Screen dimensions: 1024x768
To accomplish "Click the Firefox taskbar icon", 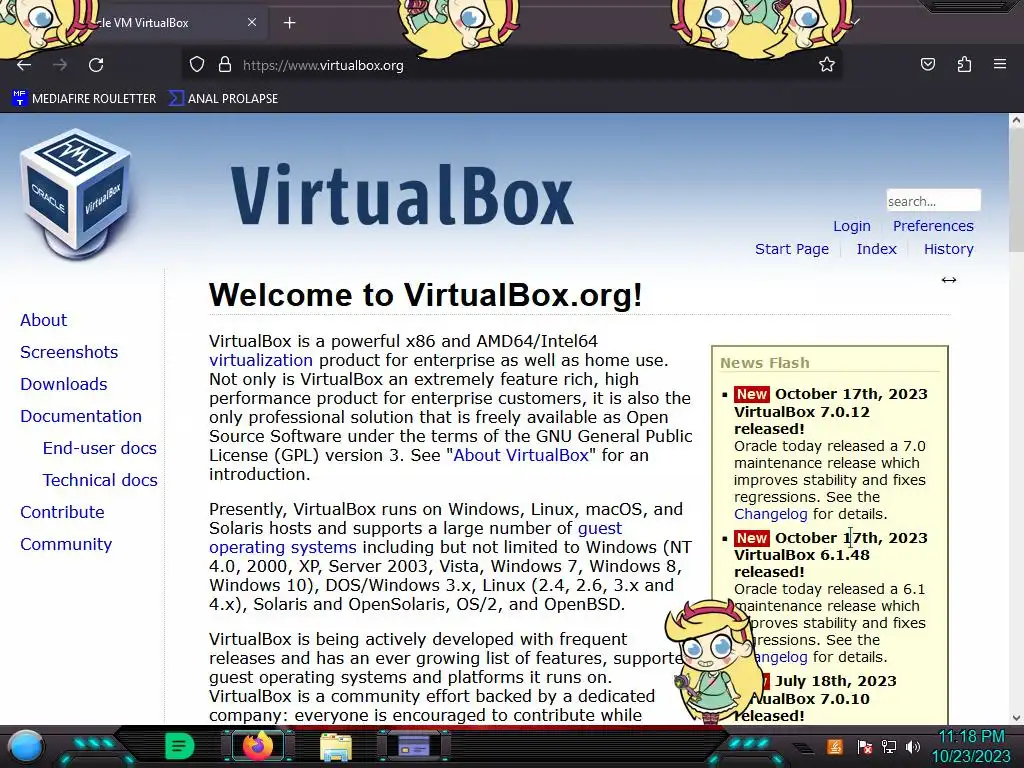I will coord(258,746).
